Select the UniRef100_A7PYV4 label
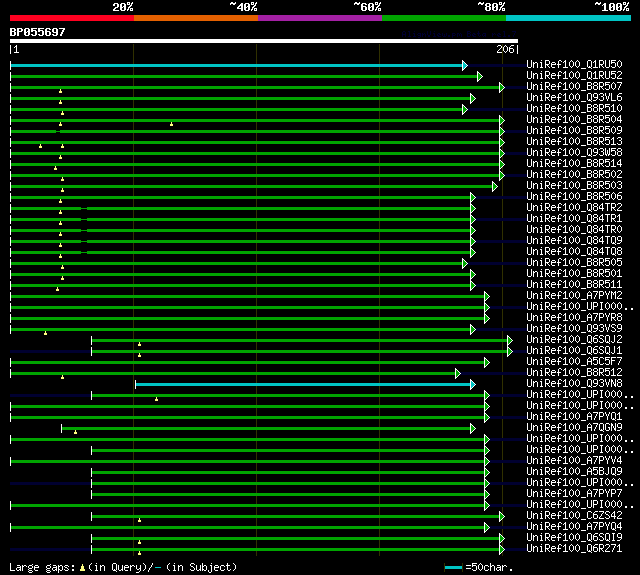640x575 pixels. (574, 461)
